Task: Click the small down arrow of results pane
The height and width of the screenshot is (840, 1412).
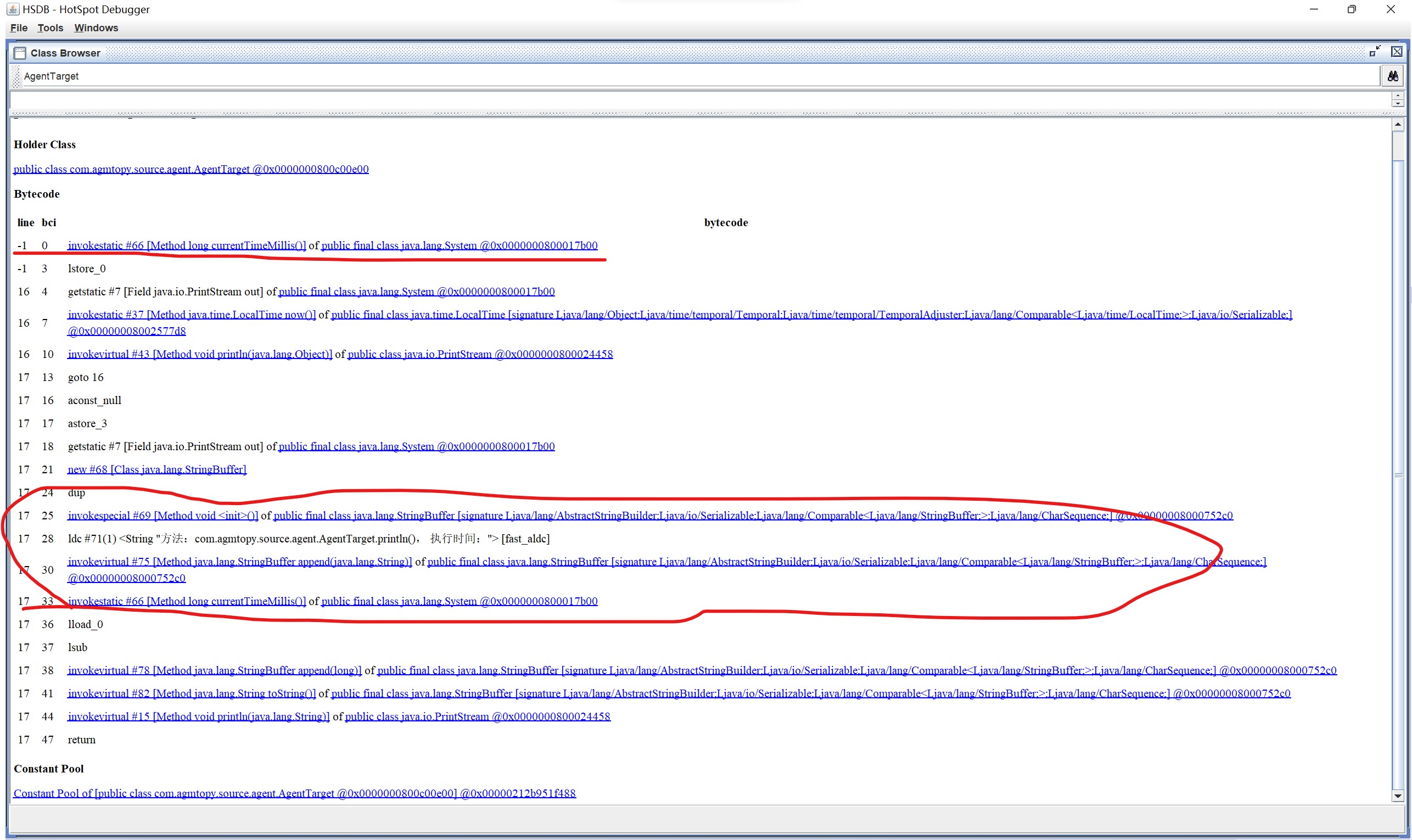Action: 1397,103
